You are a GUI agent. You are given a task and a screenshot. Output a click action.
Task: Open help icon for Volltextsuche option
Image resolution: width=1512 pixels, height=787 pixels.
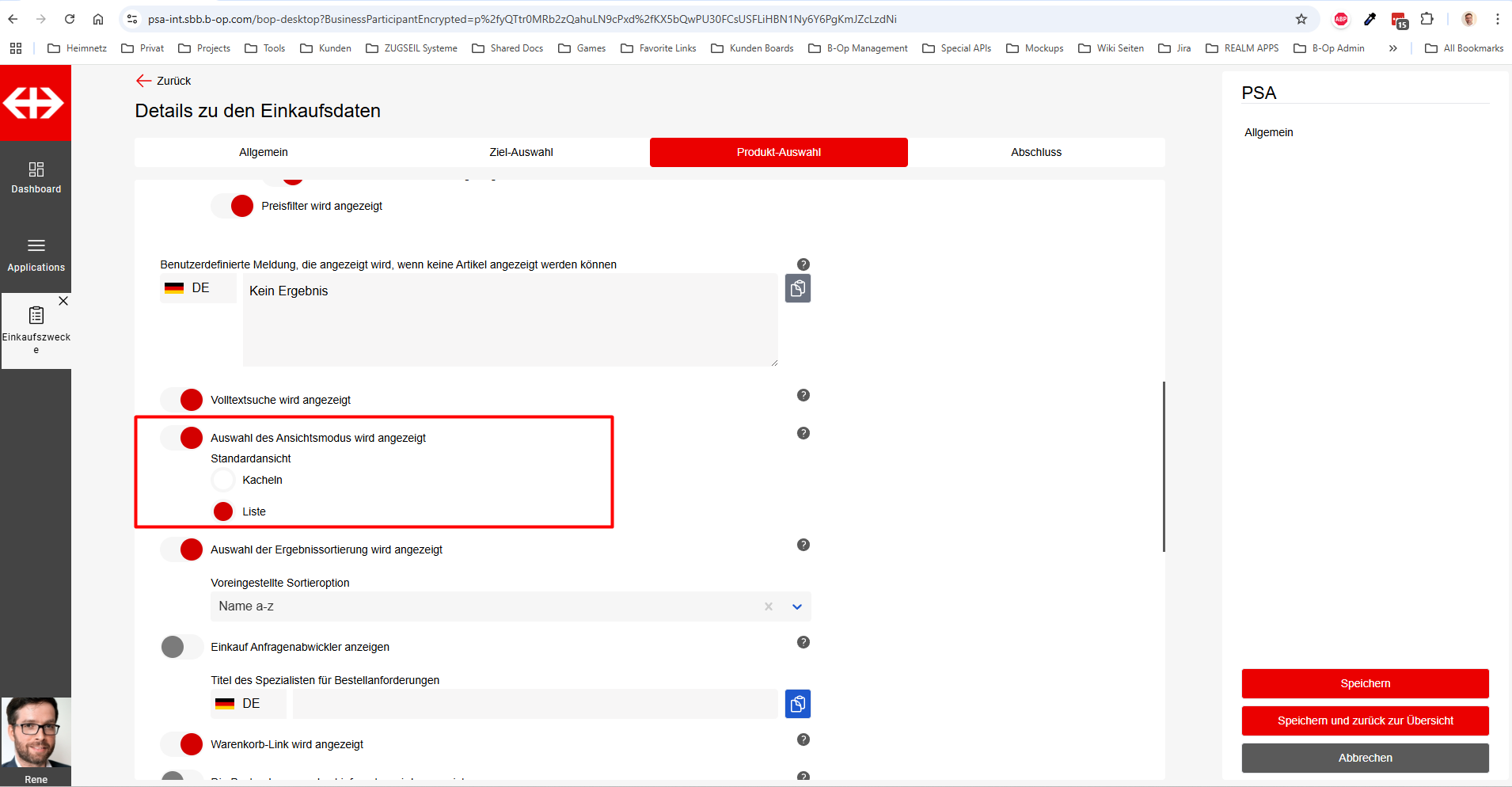[x=803, y=395]
